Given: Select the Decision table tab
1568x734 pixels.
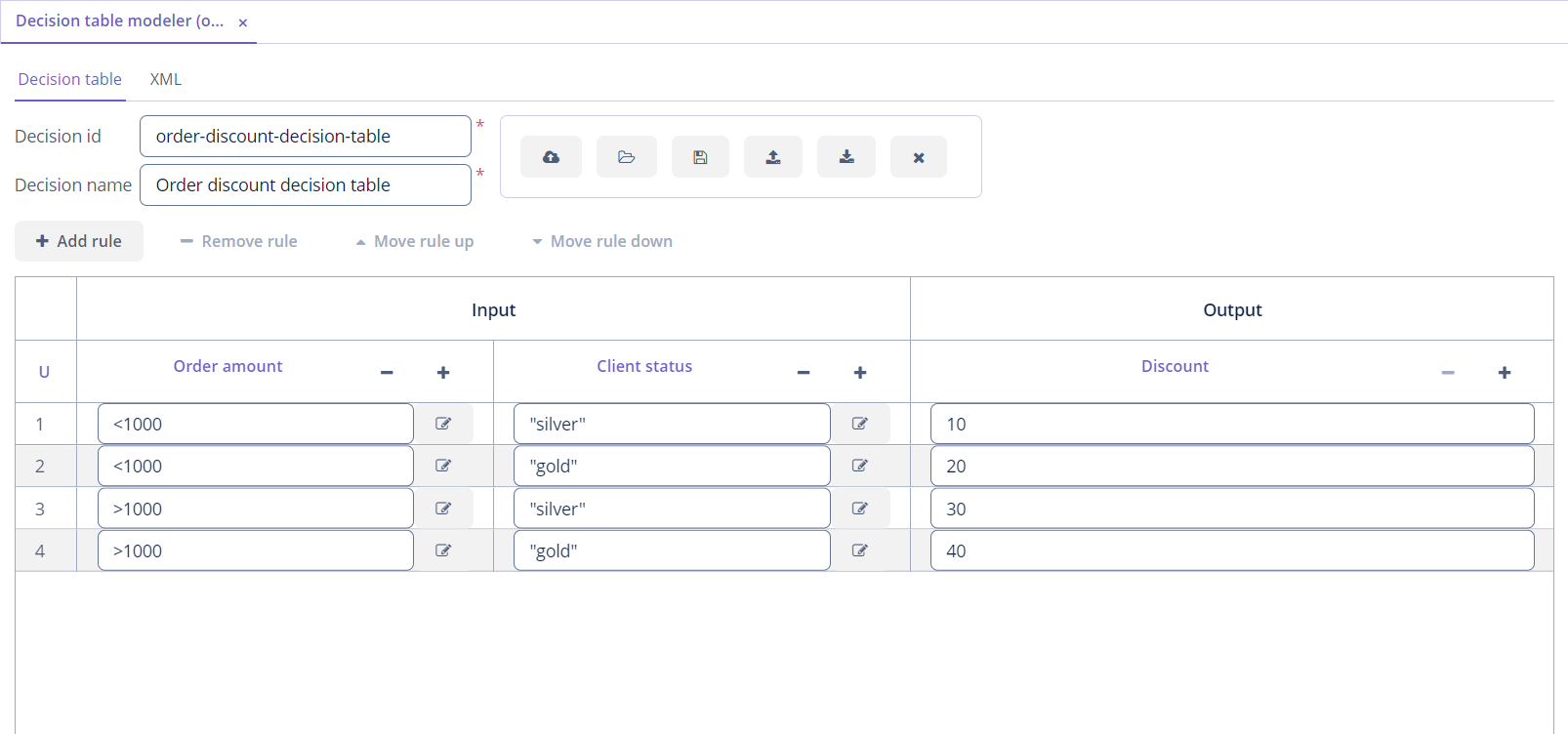Looking at the screenshot, I should point(70,79).
